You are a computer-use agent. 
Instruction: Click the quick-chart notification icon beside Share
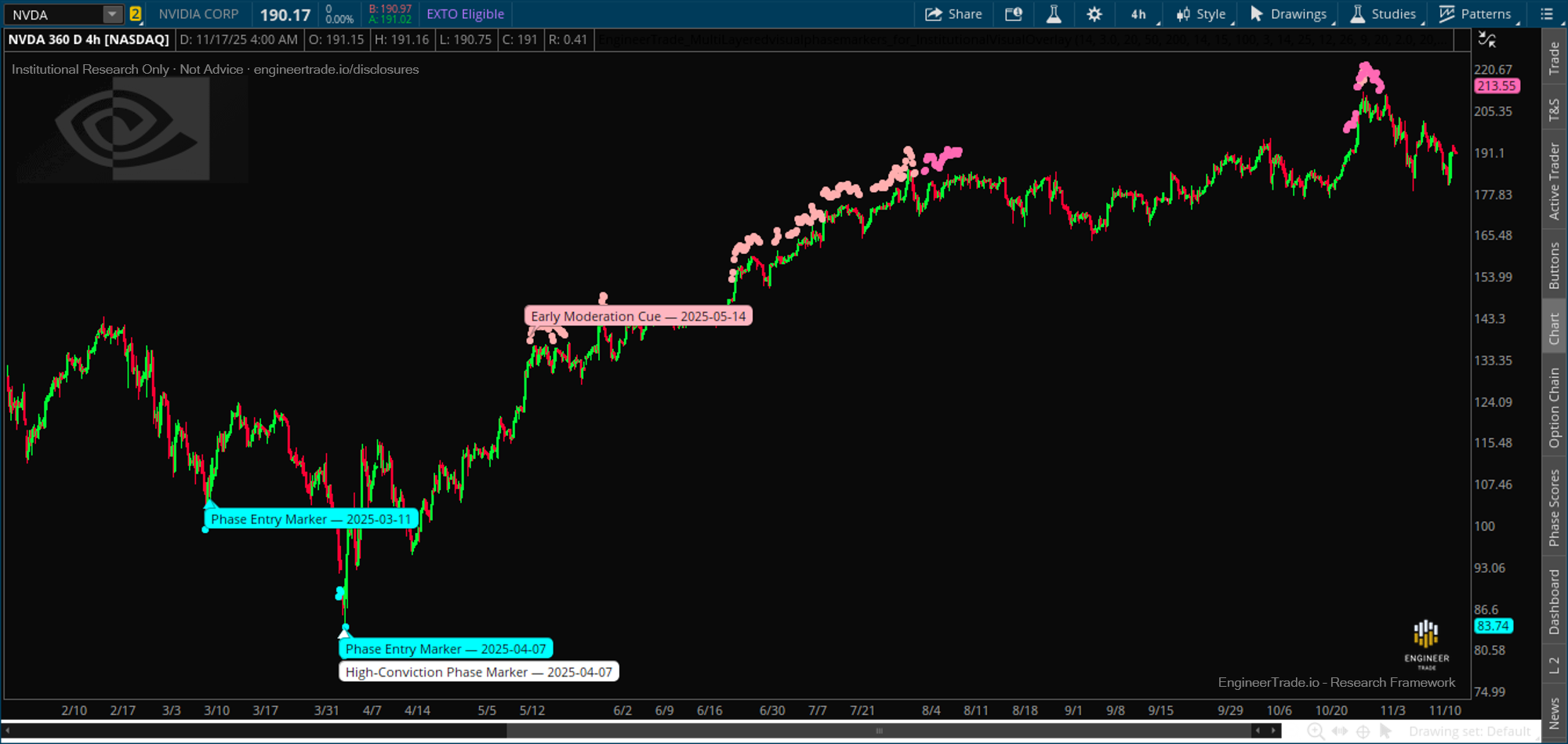point(1014,13)
